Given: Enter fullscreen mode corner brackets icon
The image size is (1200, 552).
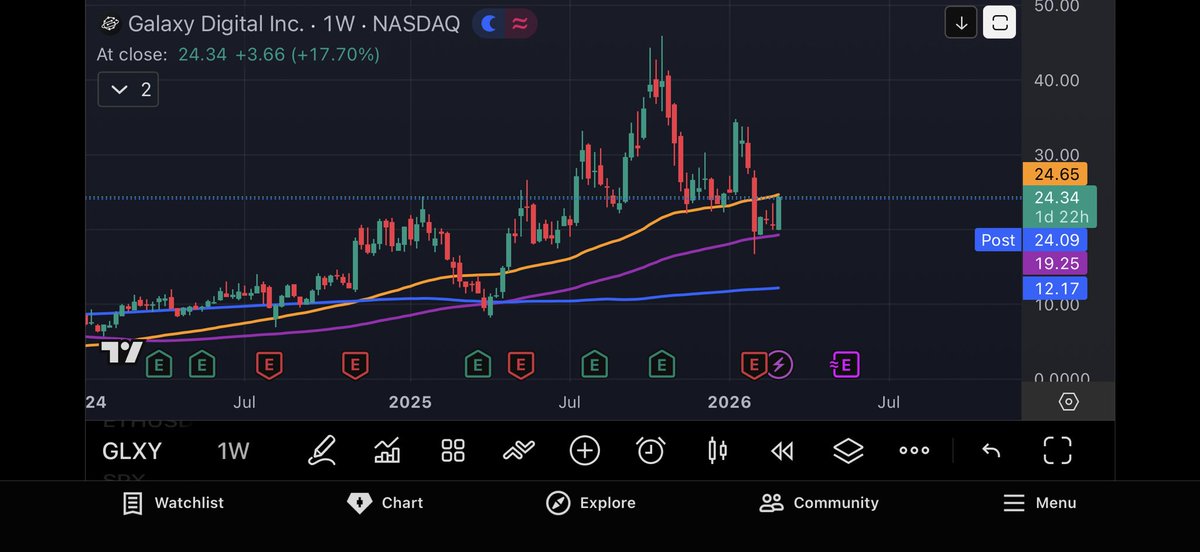Looking at the screenshot, I should click(1057, 451).
